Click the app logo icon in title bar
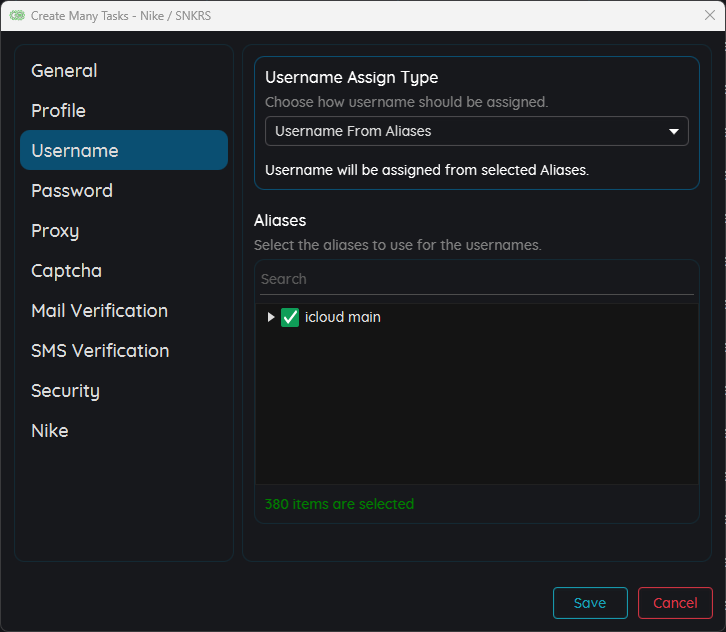 pyautogui.click(x=17, y=16)
